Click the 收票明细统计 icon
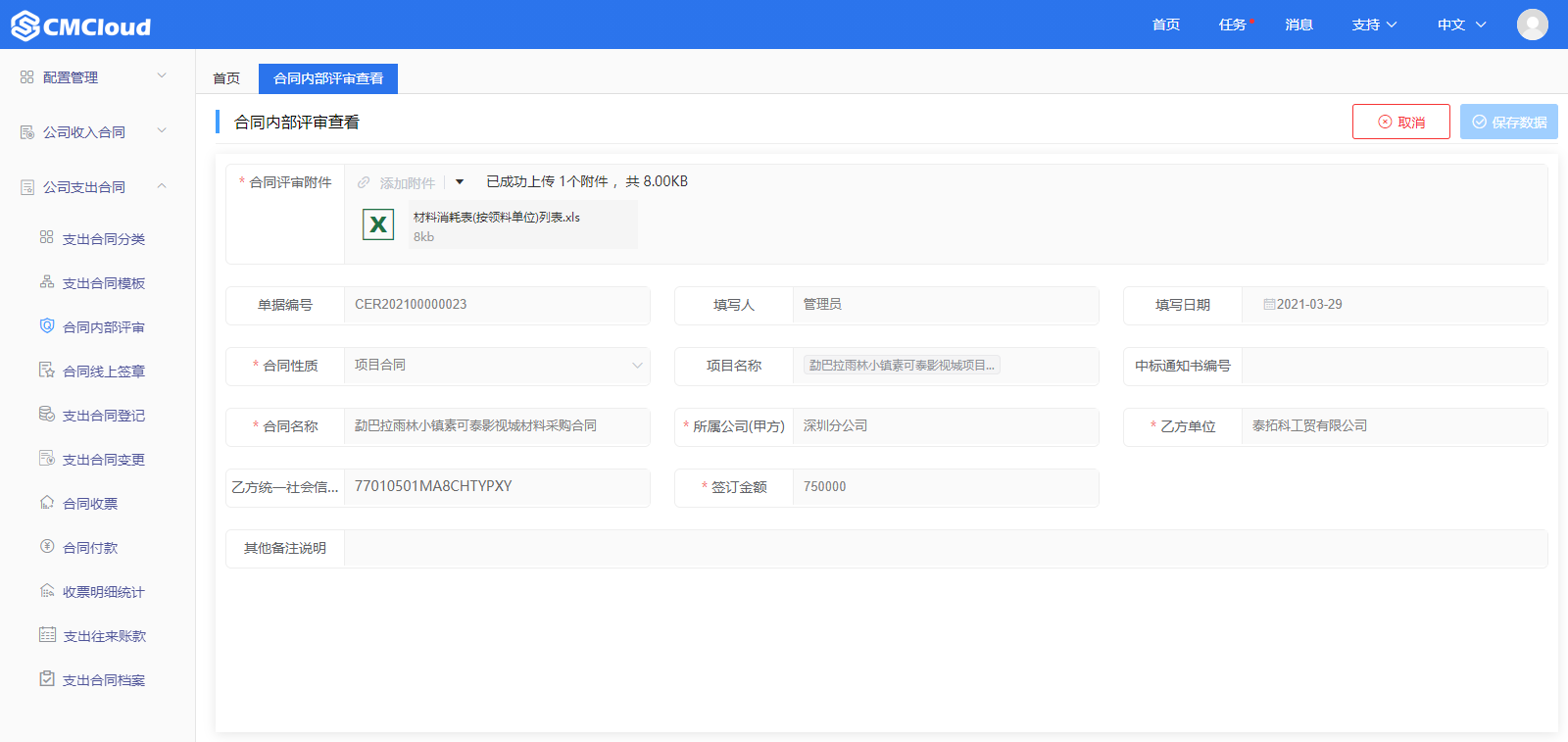1568x742 pixels. point(46,590)
